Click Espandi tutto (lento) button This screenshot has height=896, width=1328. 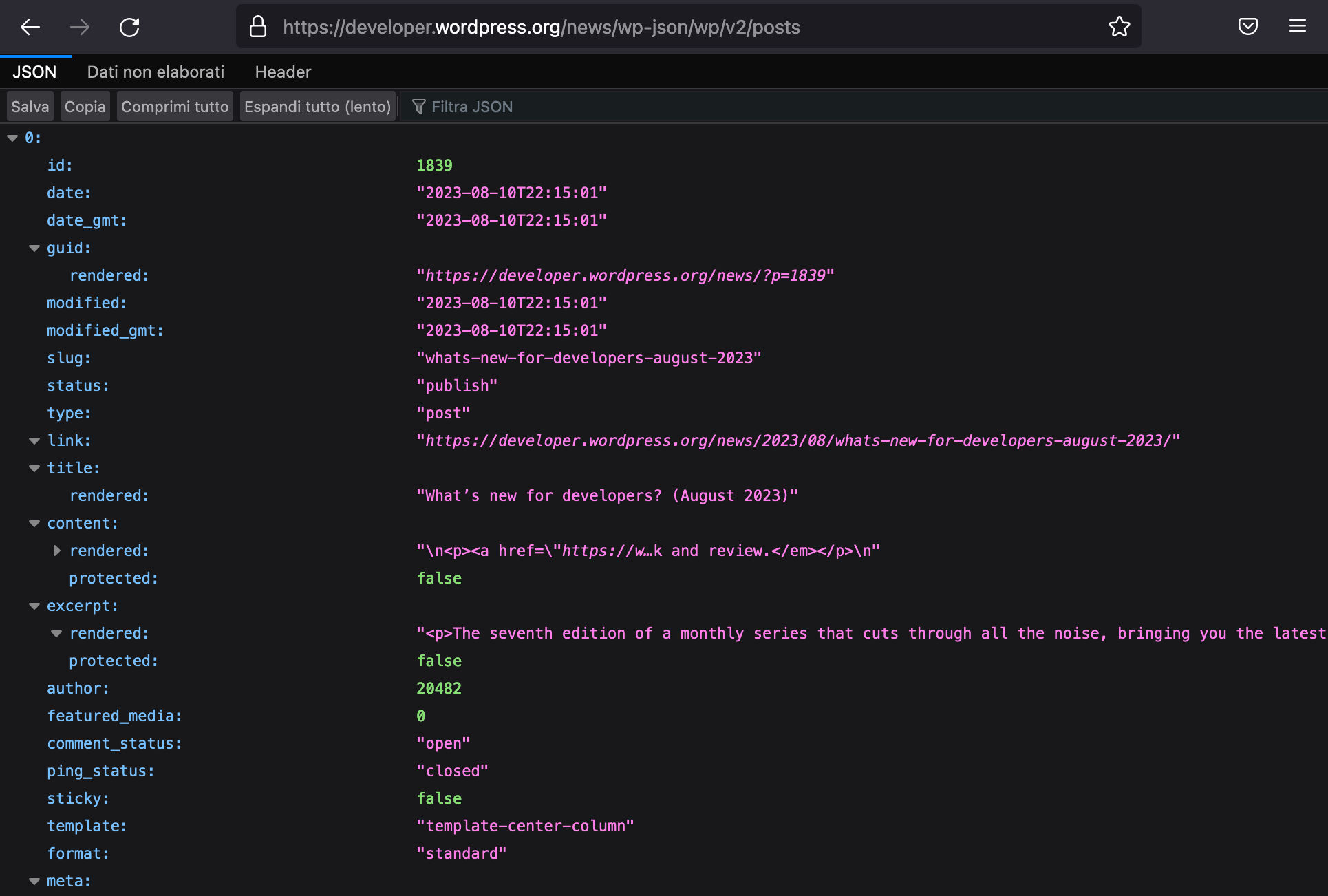(x=317, y=107)
